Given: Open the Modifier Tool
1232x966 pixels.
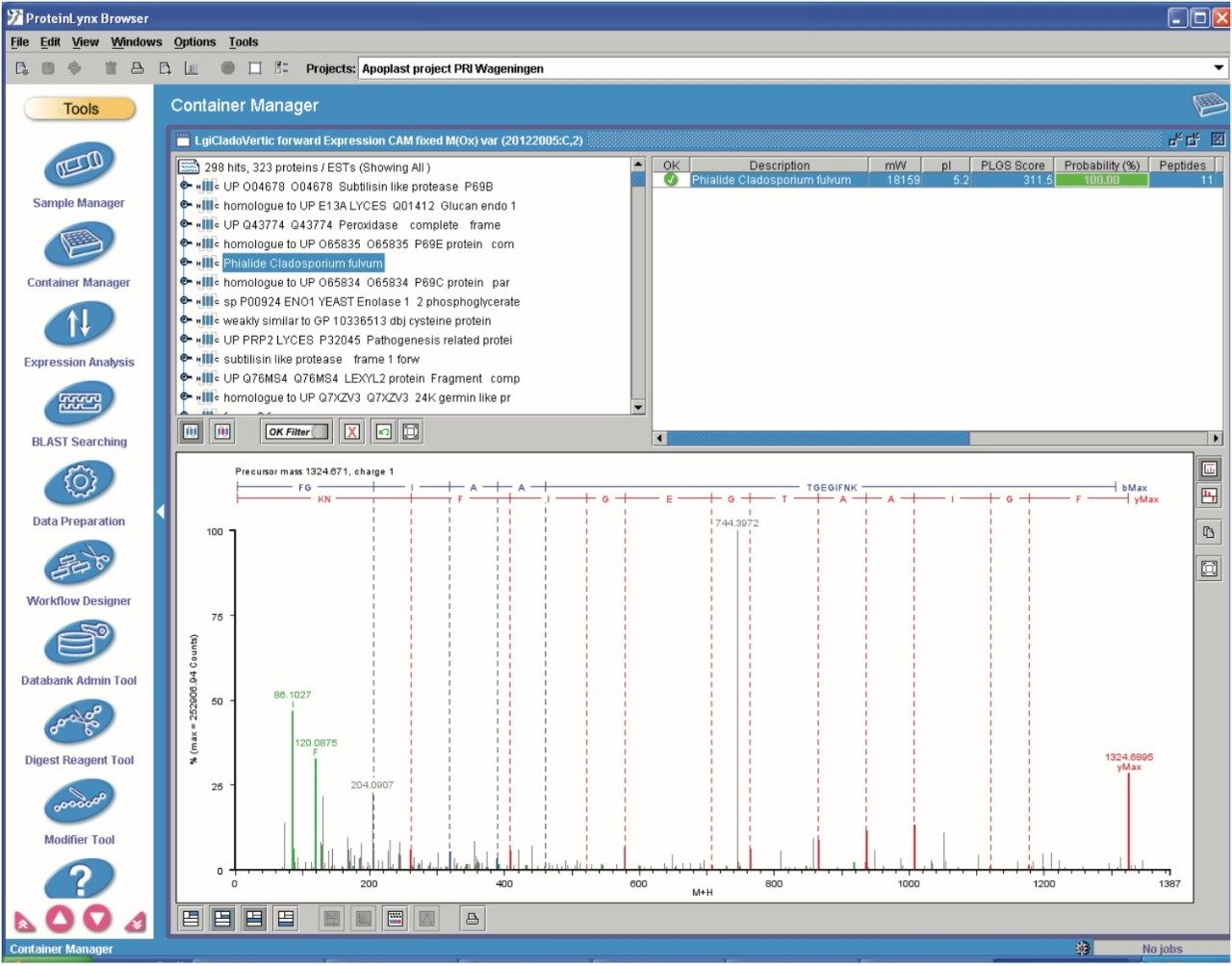Looking at the screenshot, I should point(79,802).
